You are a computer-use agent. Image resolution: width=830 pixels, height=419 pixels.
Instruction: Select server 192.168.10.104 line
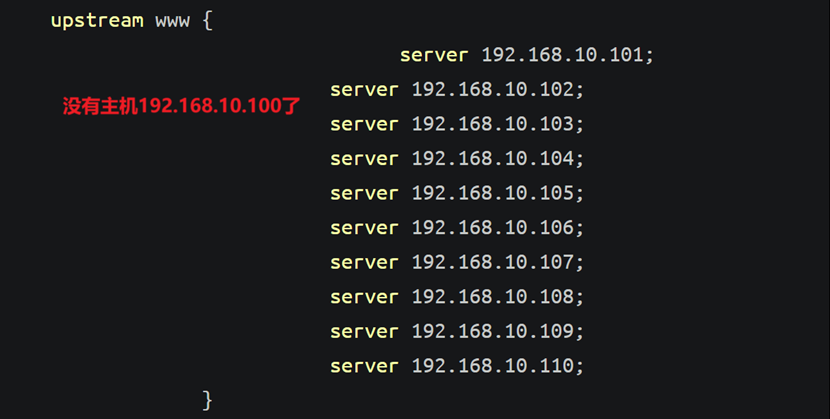pos(457,159)
